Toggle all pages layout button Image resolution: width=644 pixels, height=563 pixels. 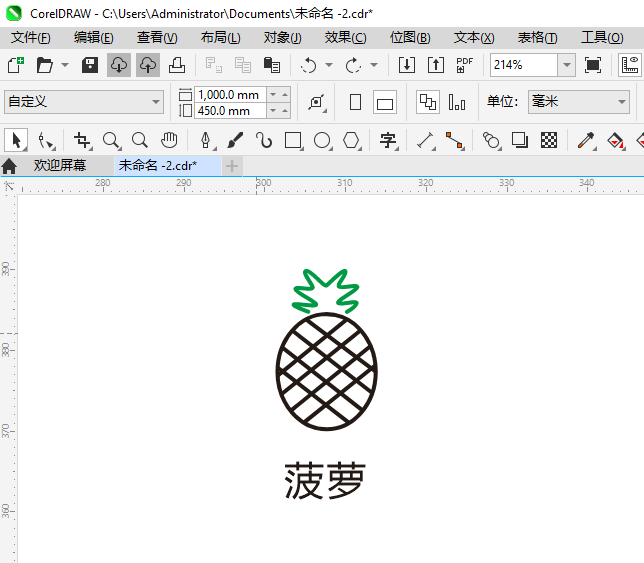tap(428, 102)
